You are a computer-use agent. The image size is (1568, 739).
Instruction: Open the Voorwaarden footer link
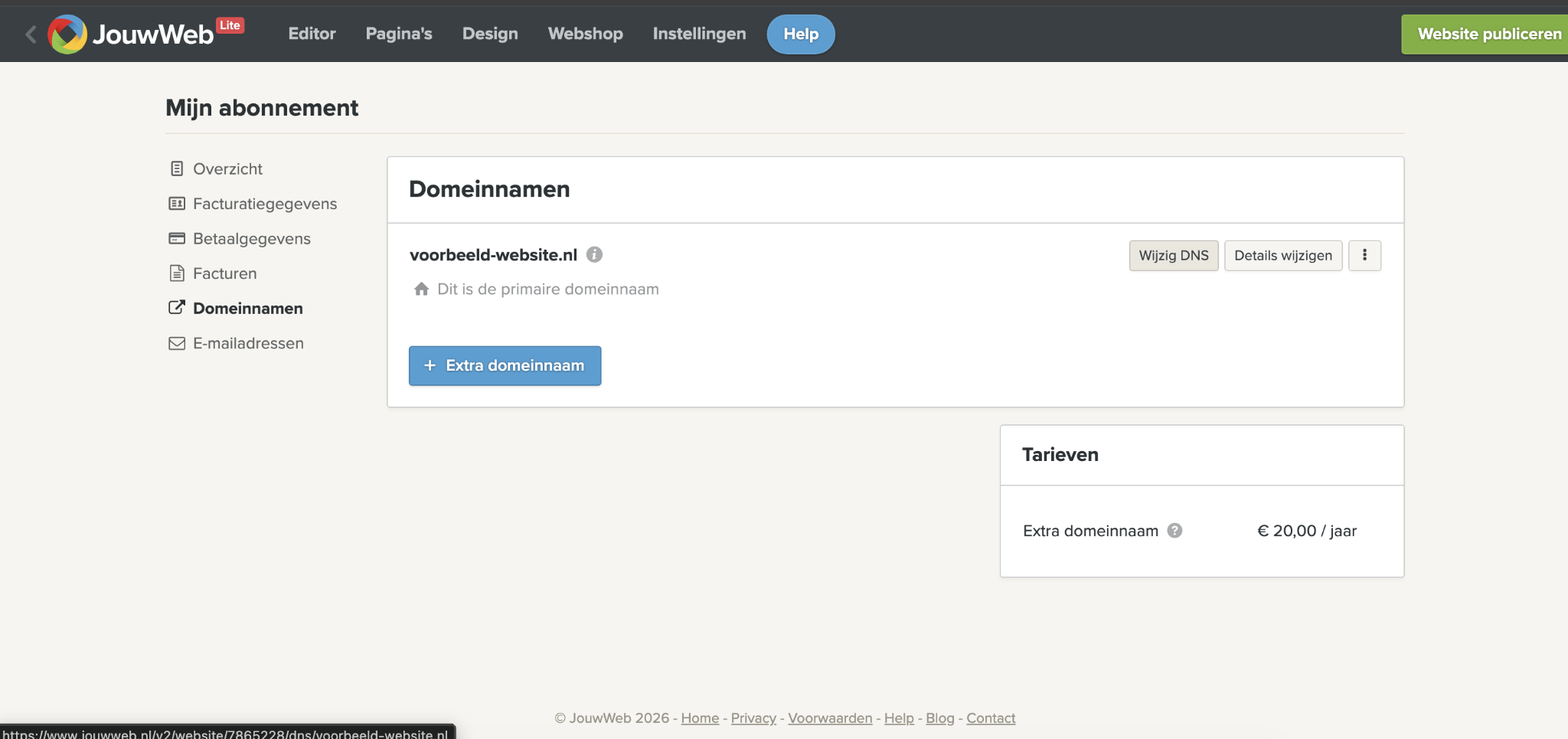pos(830,718)
